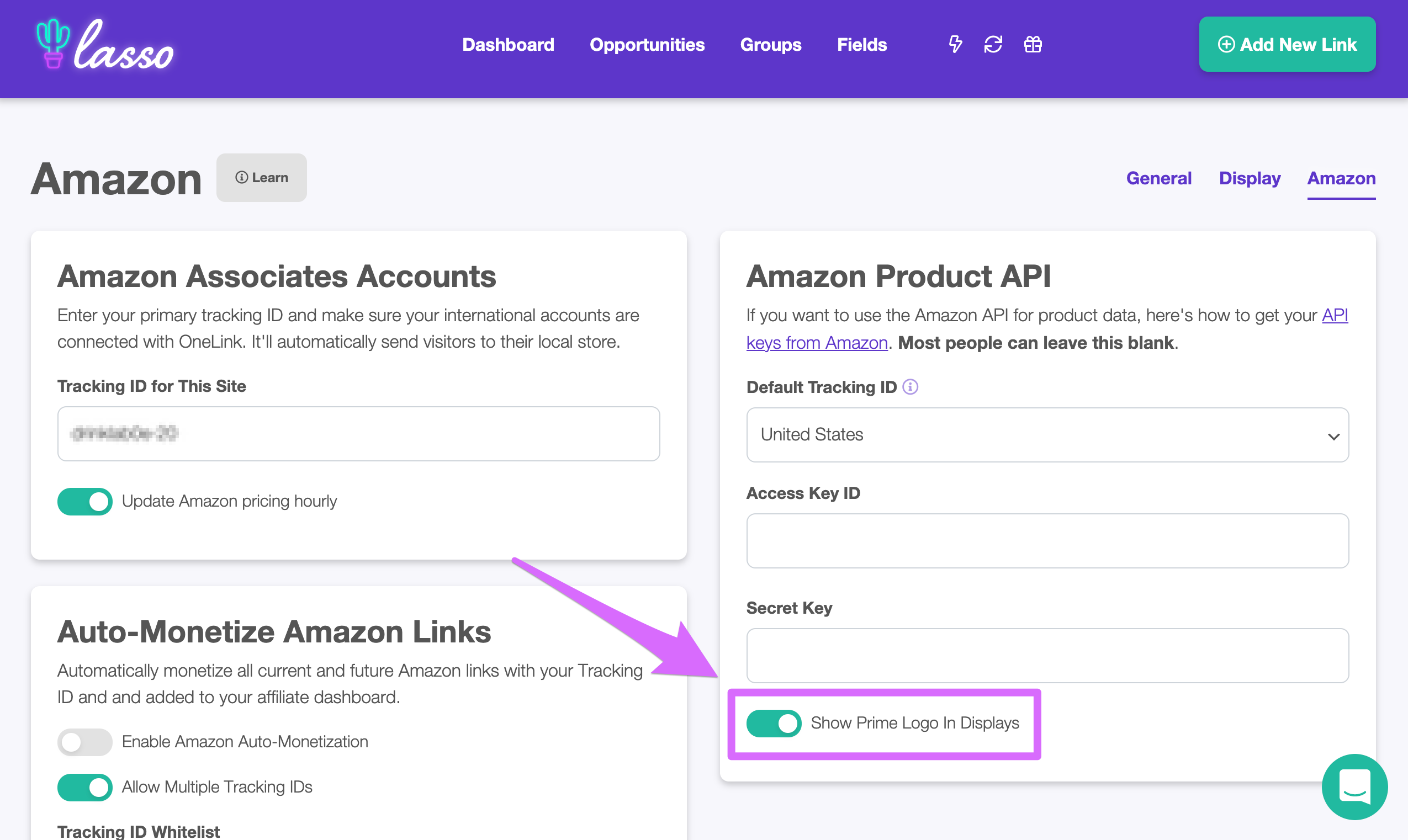This screenshot has width=1408, height=840.
Task: Enable Amazon Auto-Monetization switch
Action: coord(85,742)
